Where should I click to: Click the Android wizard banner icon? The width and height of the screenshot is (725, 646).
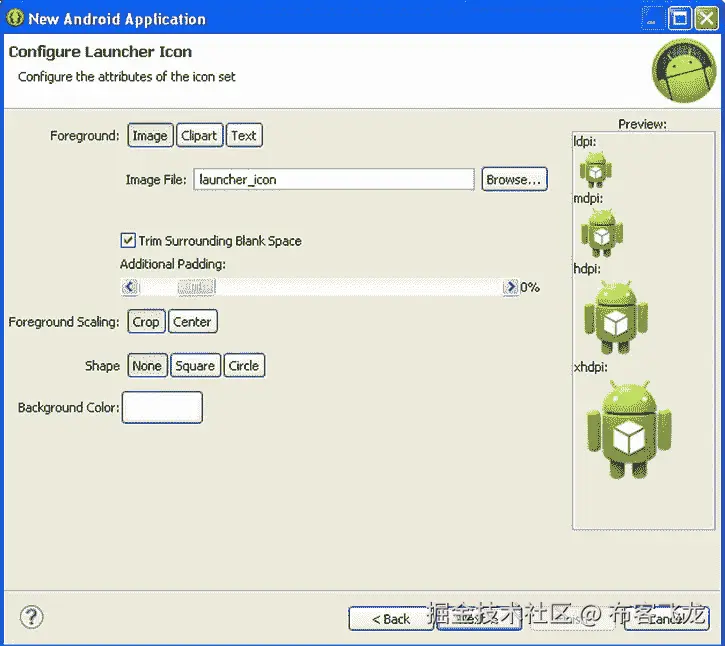coord(684,71)
